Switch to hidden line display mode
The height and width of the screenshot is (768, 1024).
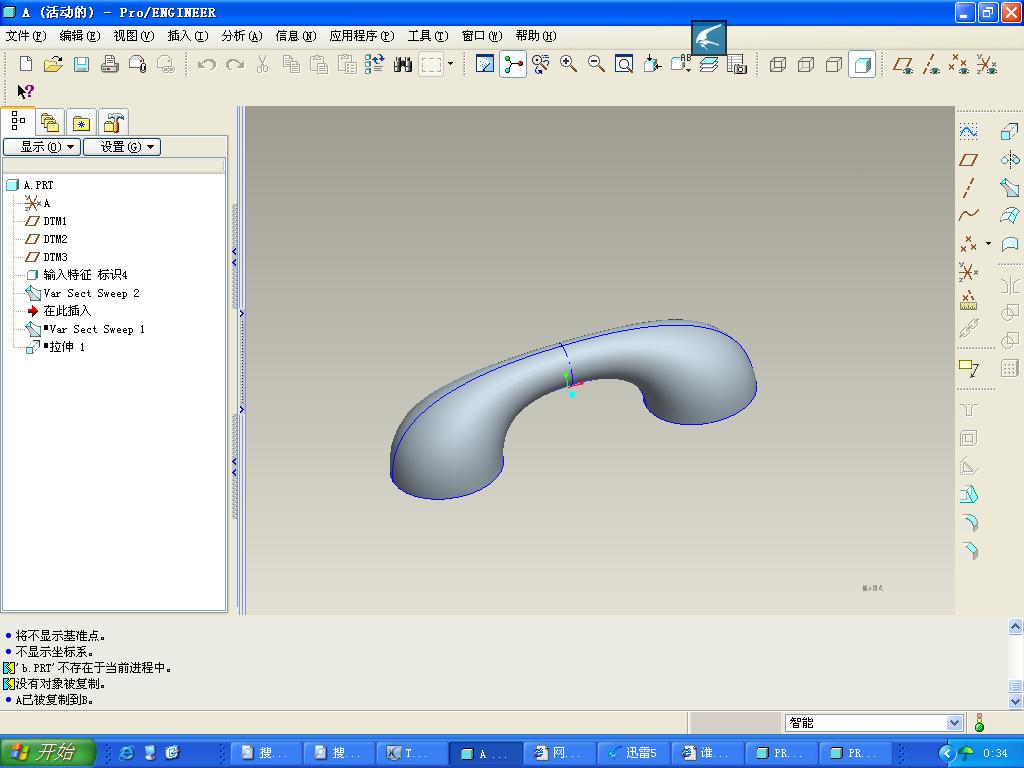(x=806, y=64)
